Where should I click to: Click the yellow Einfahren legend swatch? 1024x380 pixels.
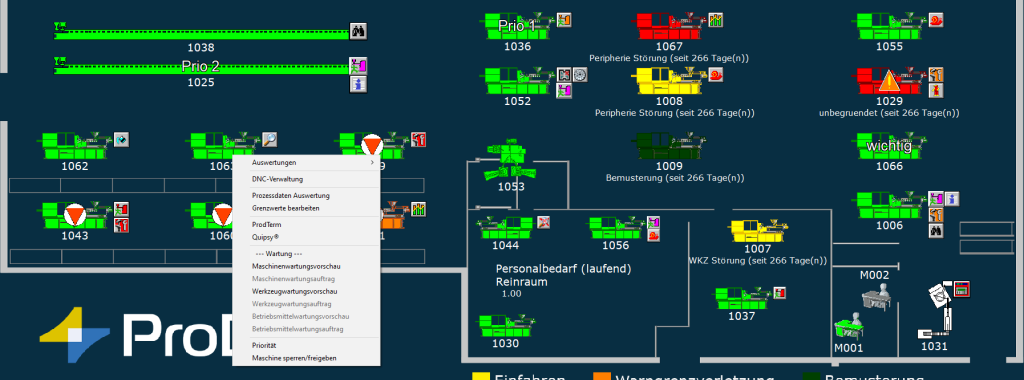(x=481, y=377)
